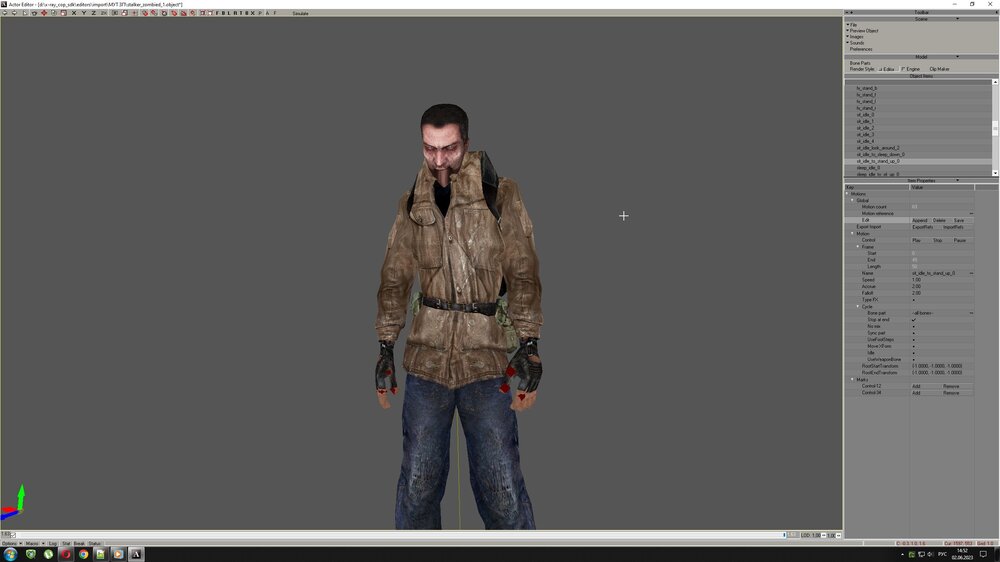Open the Windows Start button
This screenshot has width=1000, height=562.
(10, 554)
